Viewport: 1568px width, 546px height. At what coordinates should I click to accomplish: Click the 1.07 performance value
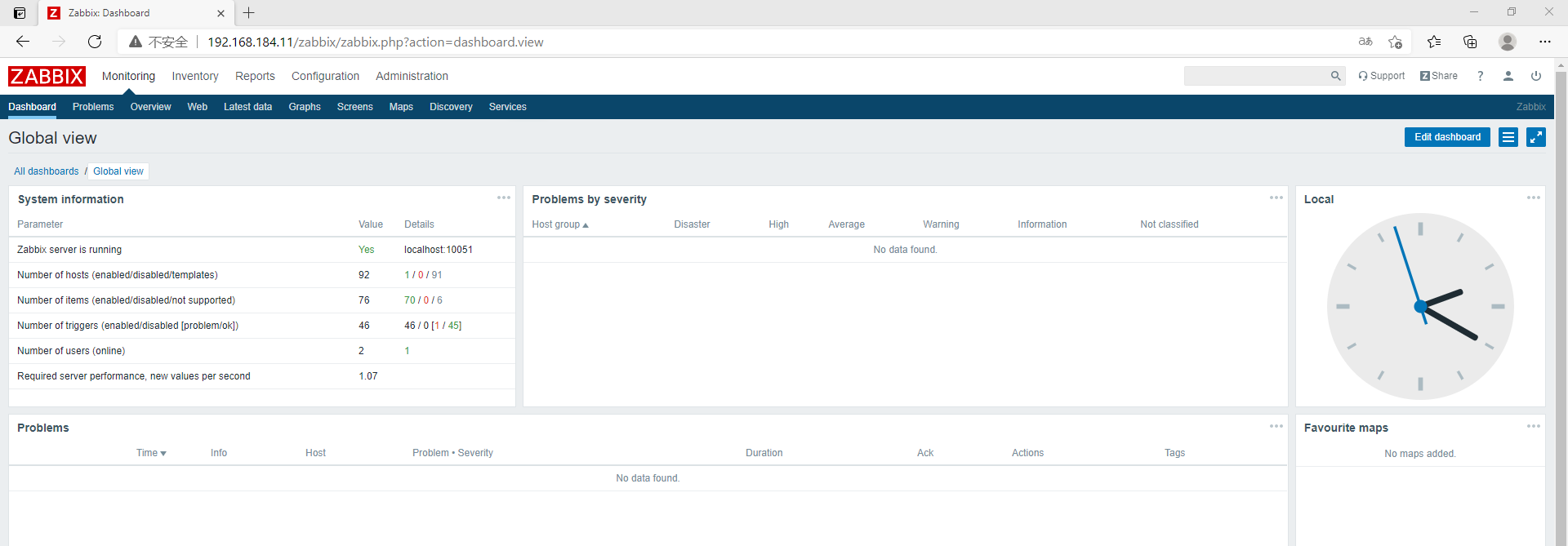tap(368, 376)
